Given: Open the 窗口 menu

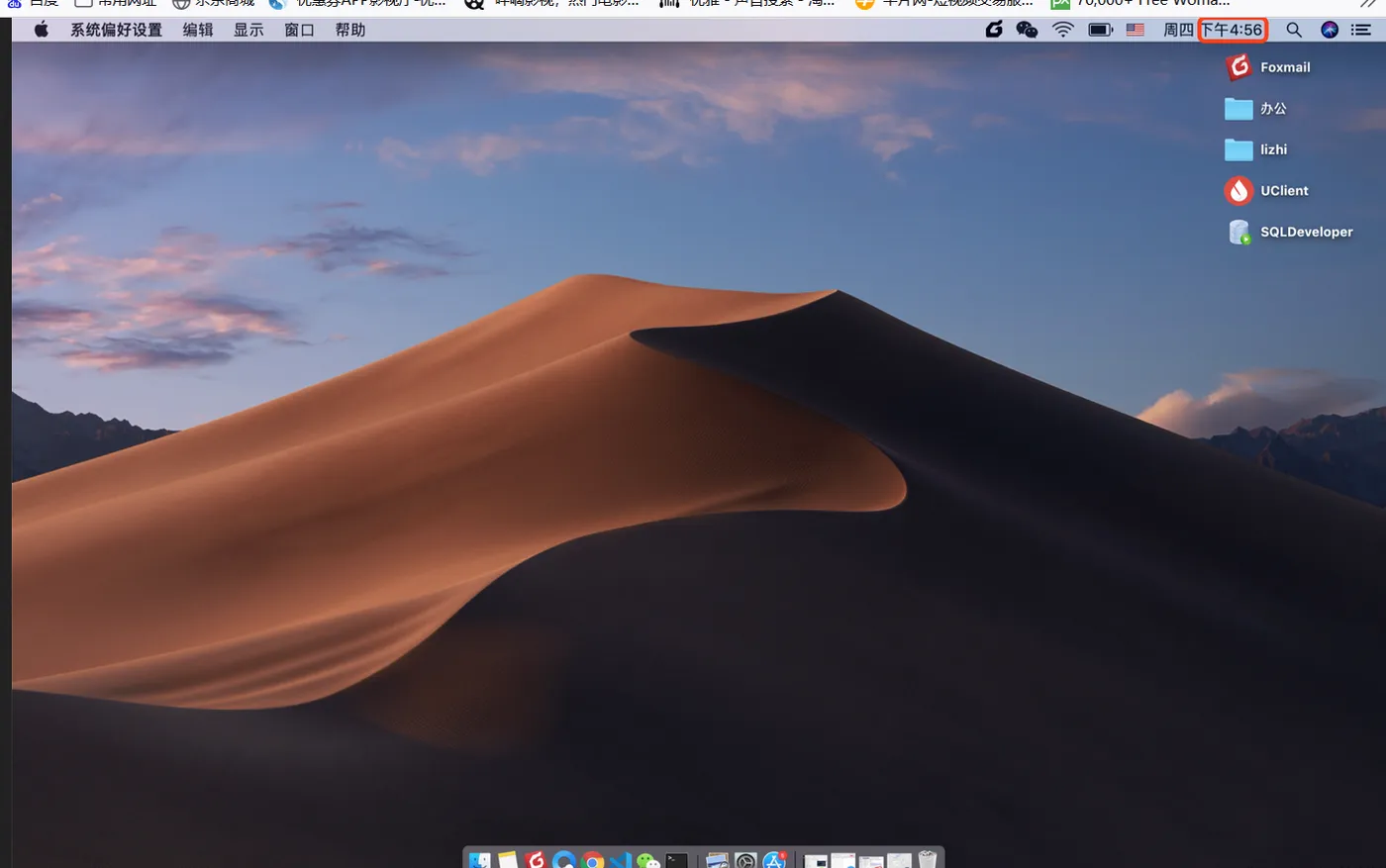Looking at the screenshot, I should coord(299,30).
